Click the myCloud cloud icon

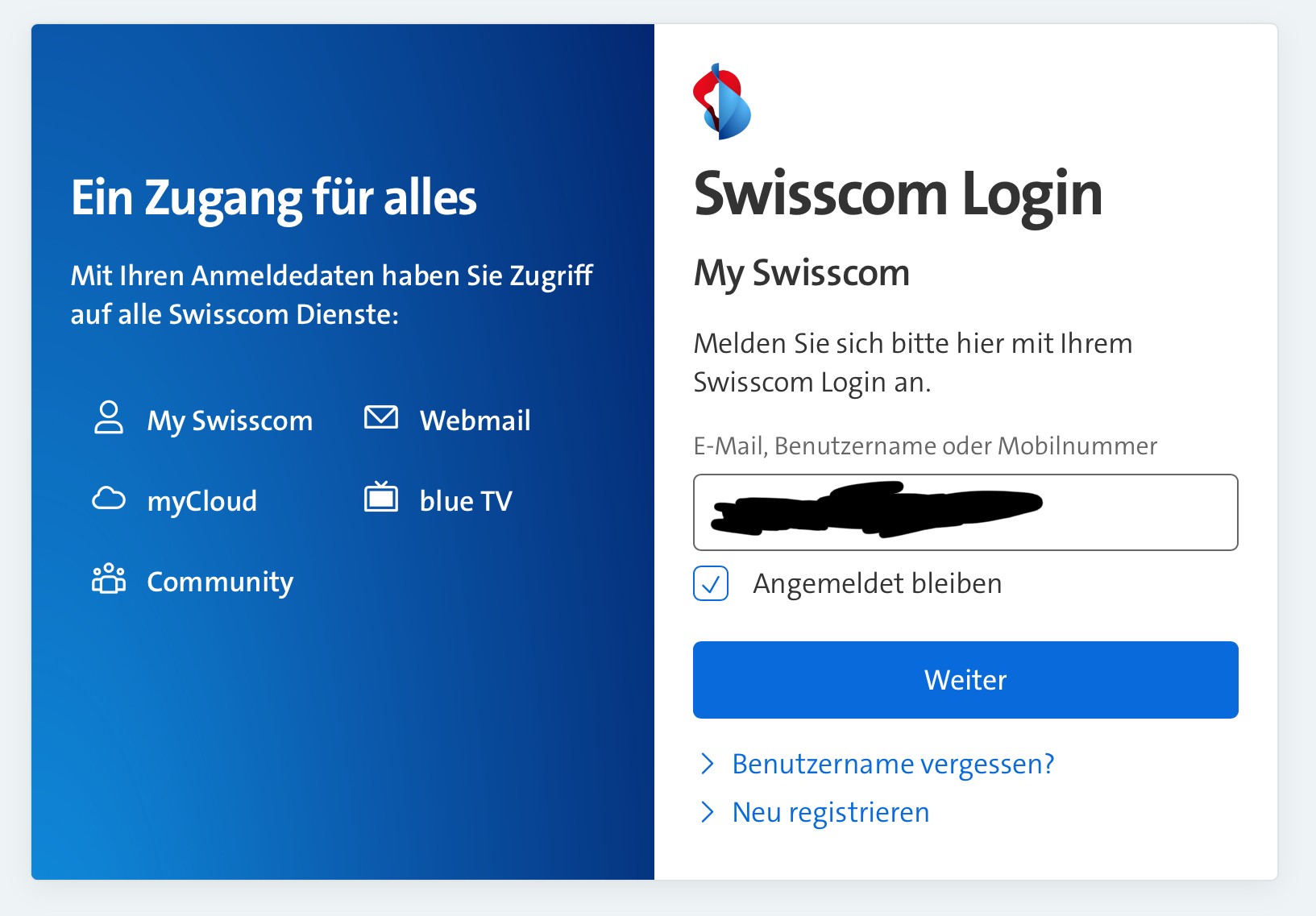point(109,499)
